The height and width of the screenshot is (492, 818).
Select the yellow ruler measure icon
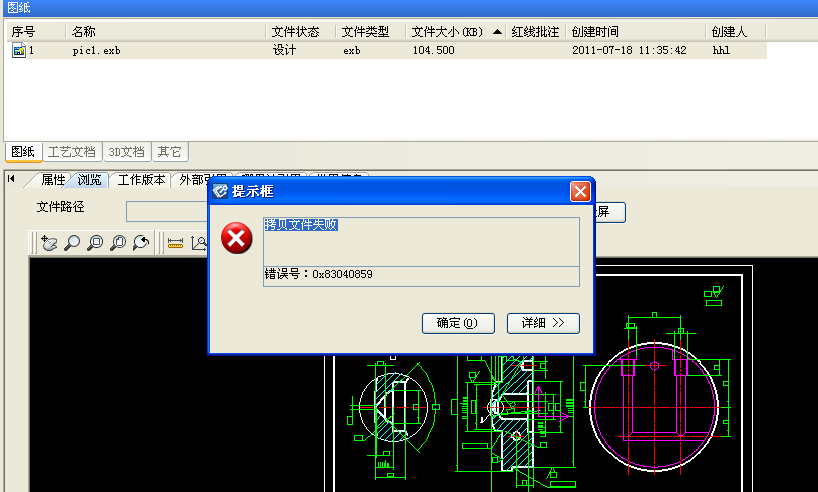(x=175, y=242)
